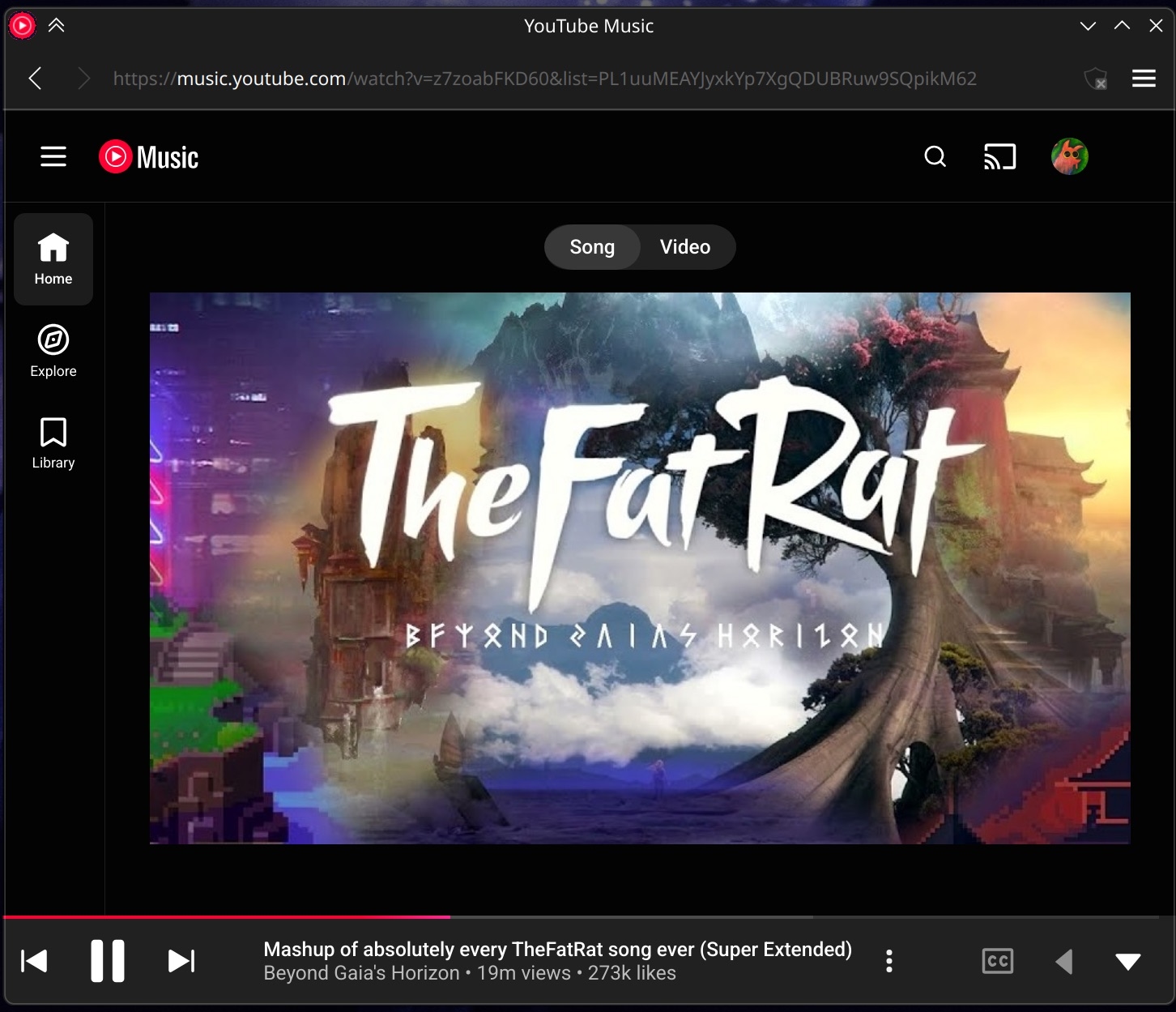Click the Cast to device icon
This screenshot has width=1176, height=1012.
(x=999, y=156)
